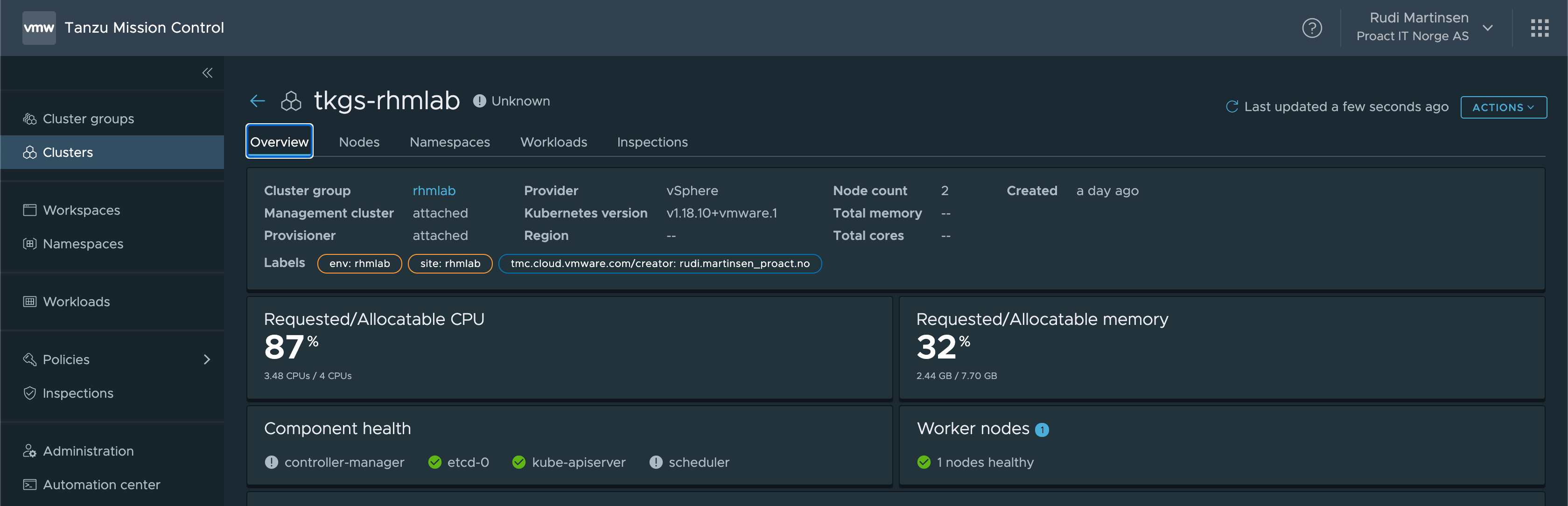Click the tmc.cloud.vmware.com/creator label
The width and height of the screenshot is (1568, 506).
click(x=660, y=264)
